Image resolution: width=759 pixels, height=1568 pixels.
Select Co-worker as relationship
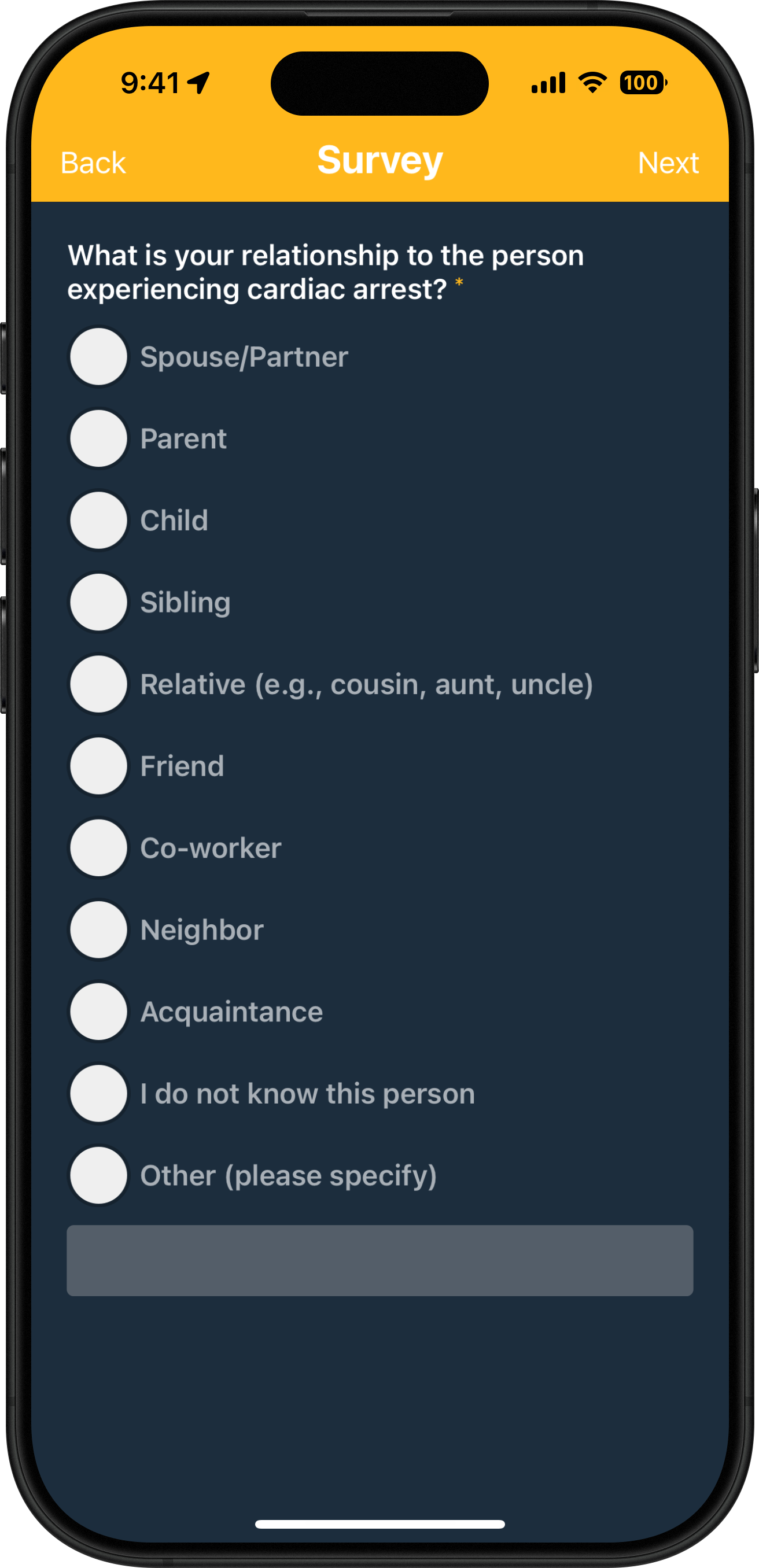point(98,848)
